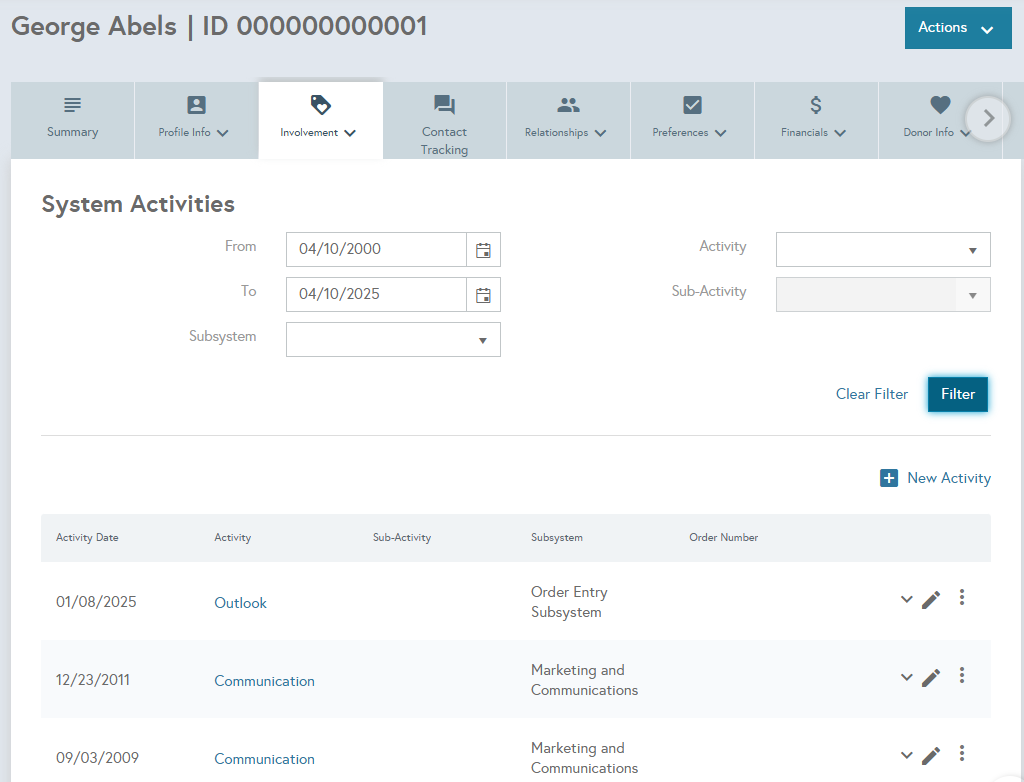Click the Donor Info heart icon
Viewport: 1024px width, 782px height.
point(940,105)
